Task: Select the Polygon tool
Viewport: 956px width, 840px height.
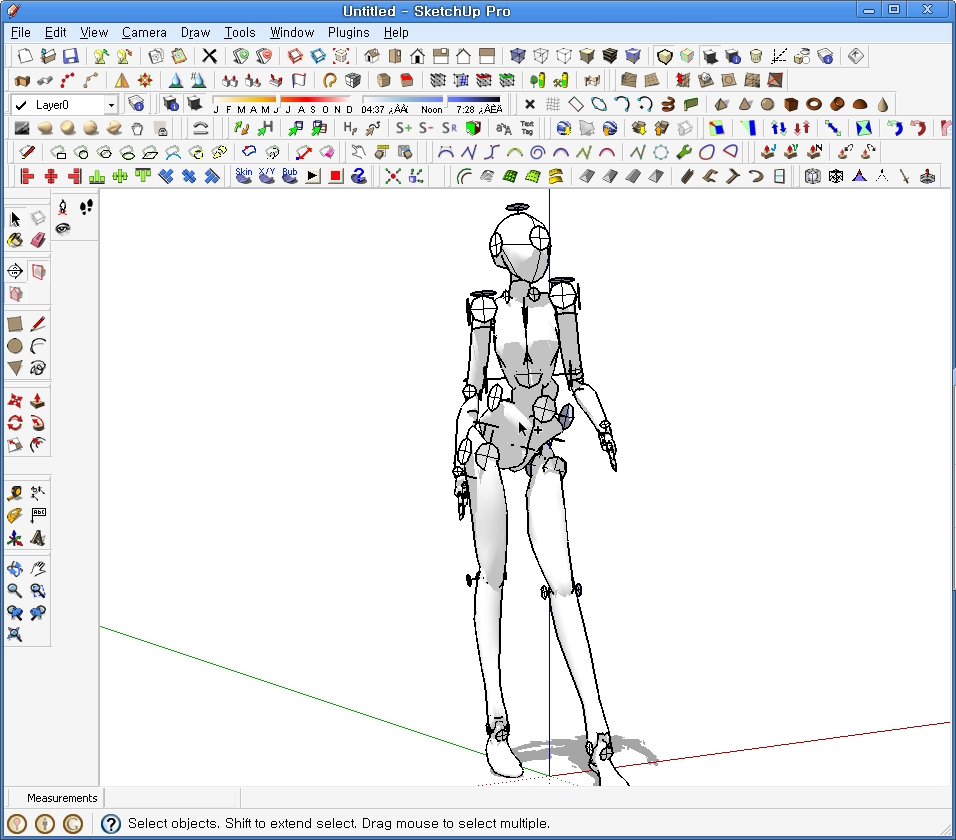Action: 15,368
